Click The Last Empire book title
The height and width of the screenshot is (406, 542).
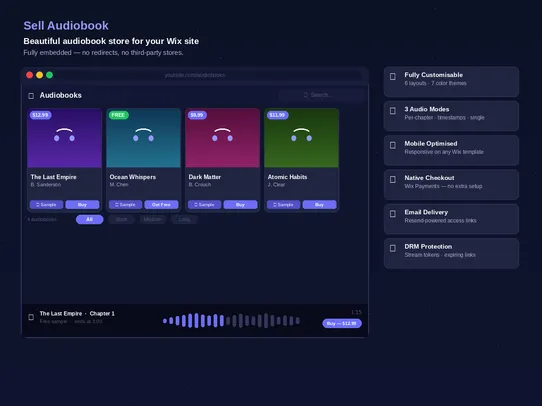(54, 177)
